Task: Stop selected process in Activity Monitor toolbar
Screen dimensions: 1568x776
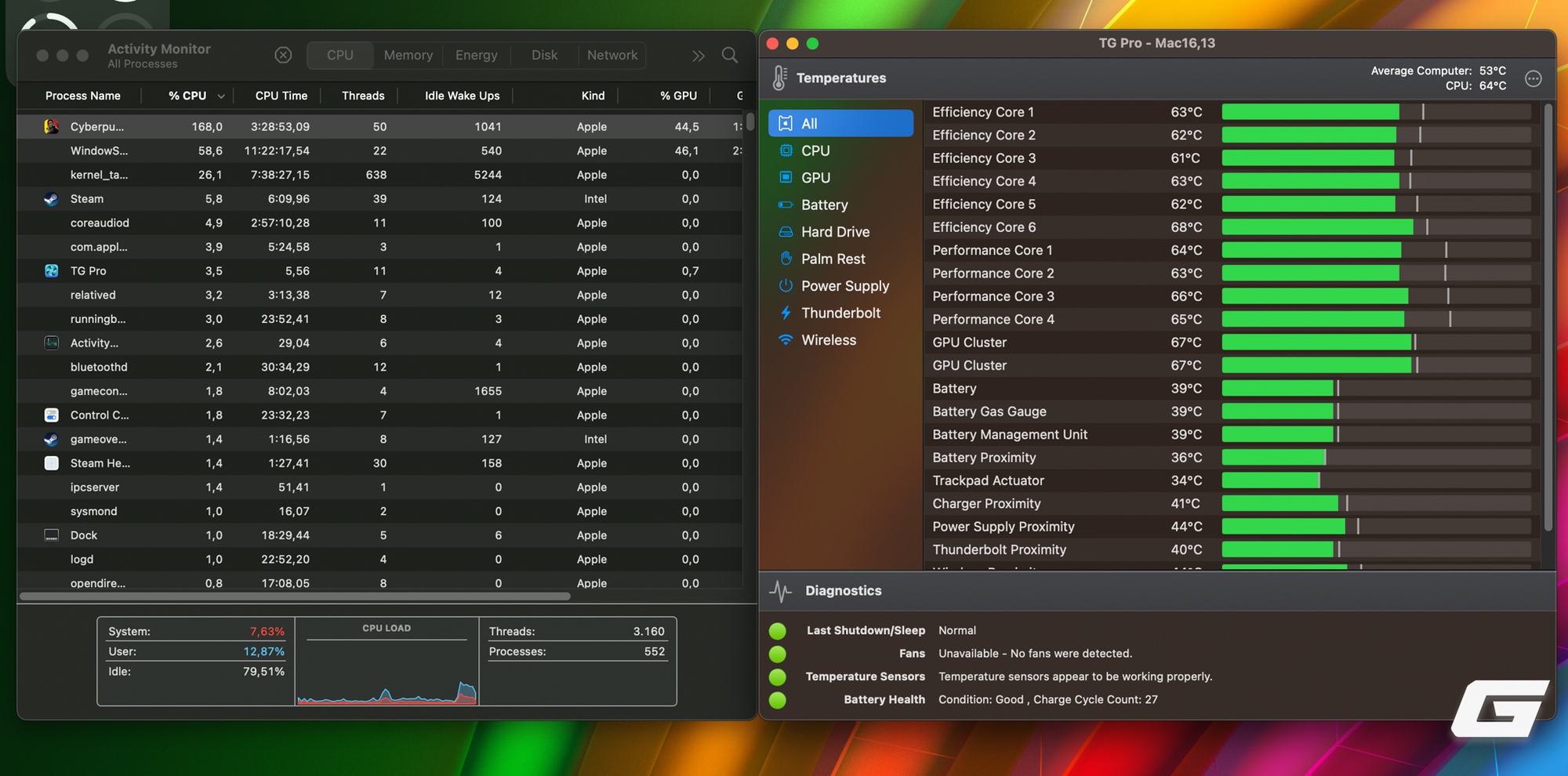Action: click(x=283, y=55)
